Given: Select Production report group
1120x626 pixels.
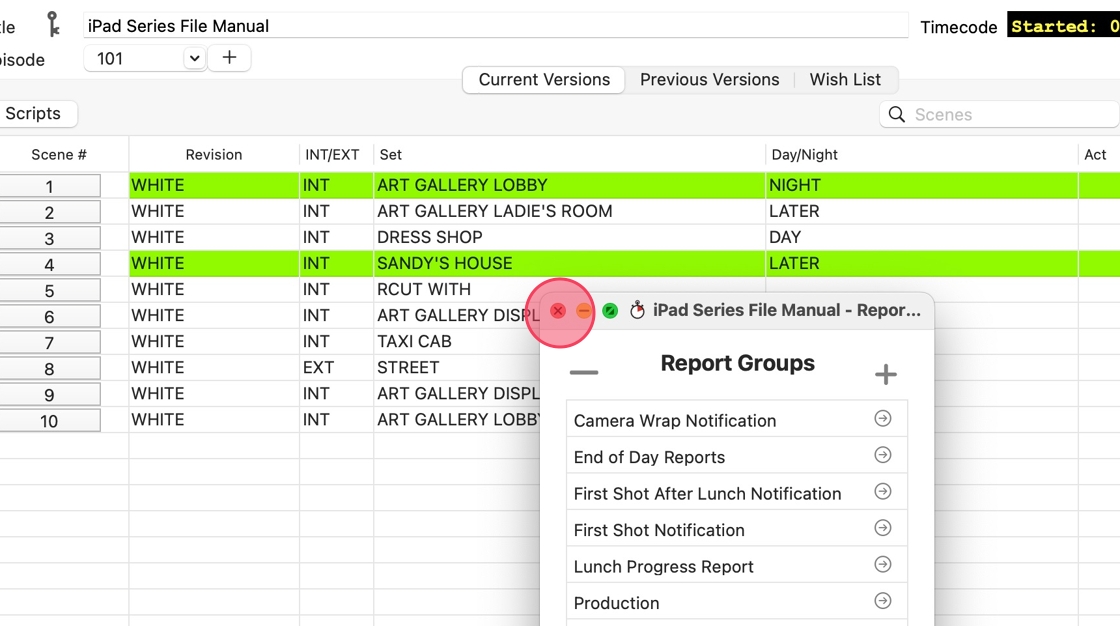Looking at the screenshot, I should 736,602.
